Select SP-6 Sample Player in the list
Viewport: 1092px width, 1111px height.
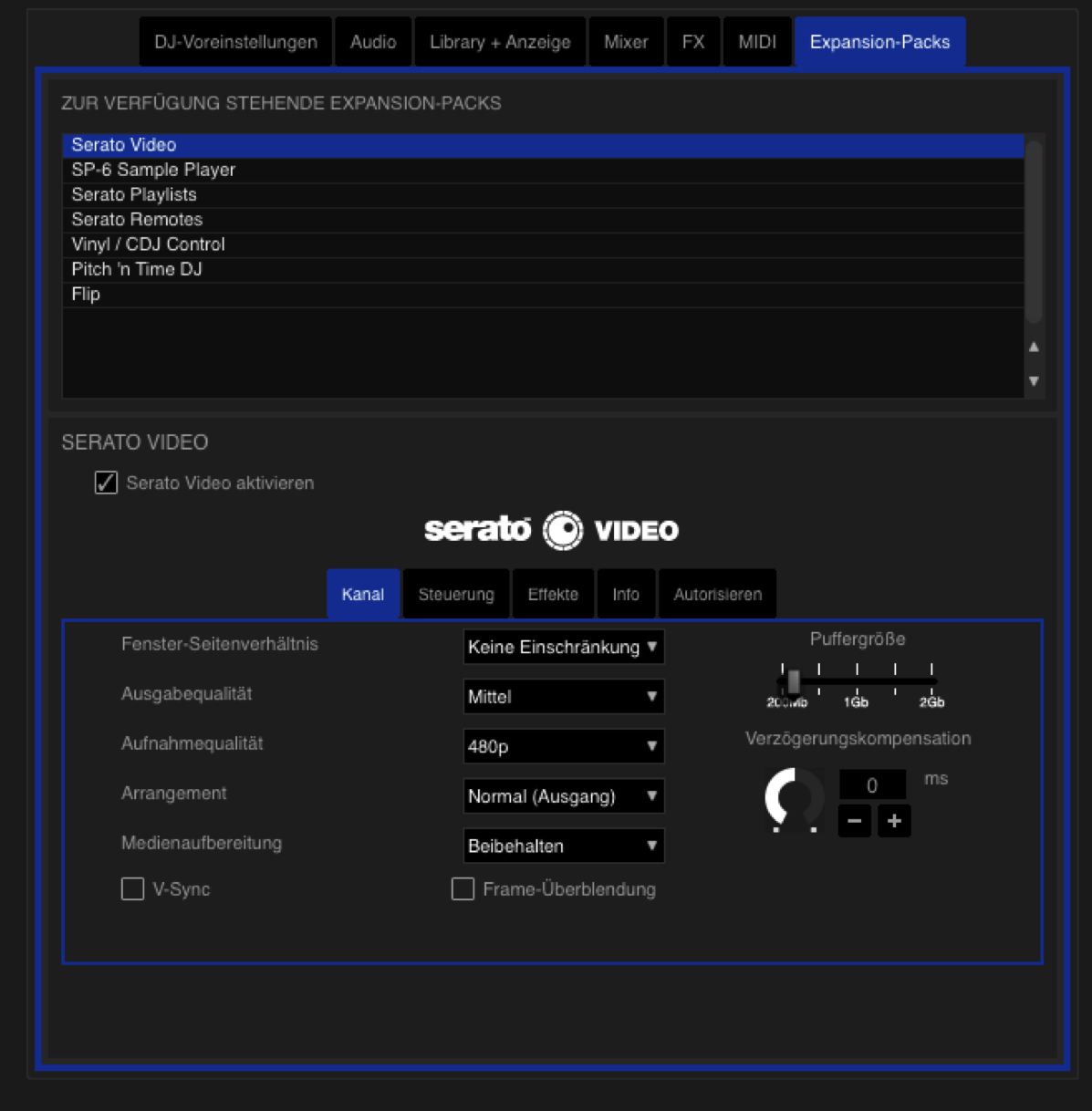click(x=153, y=170)
